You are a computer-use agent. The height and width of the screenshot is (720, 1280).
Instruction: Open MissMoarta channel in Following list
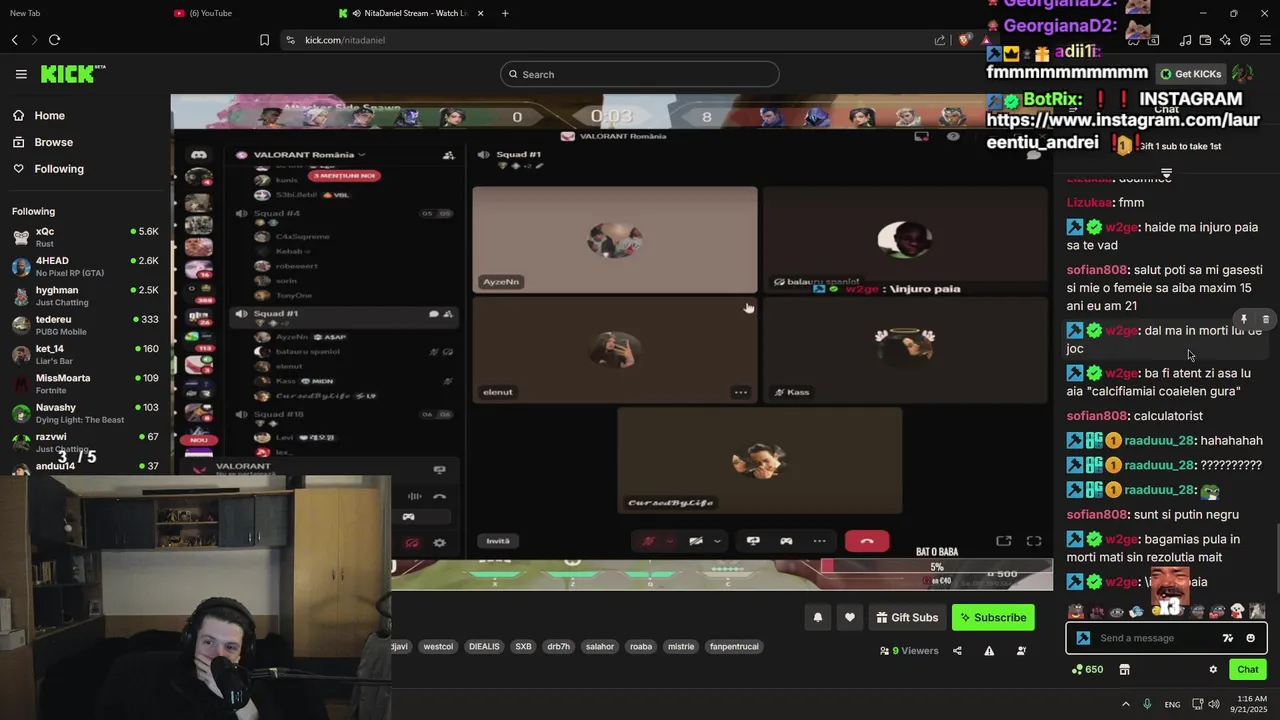tap(85, 384)
